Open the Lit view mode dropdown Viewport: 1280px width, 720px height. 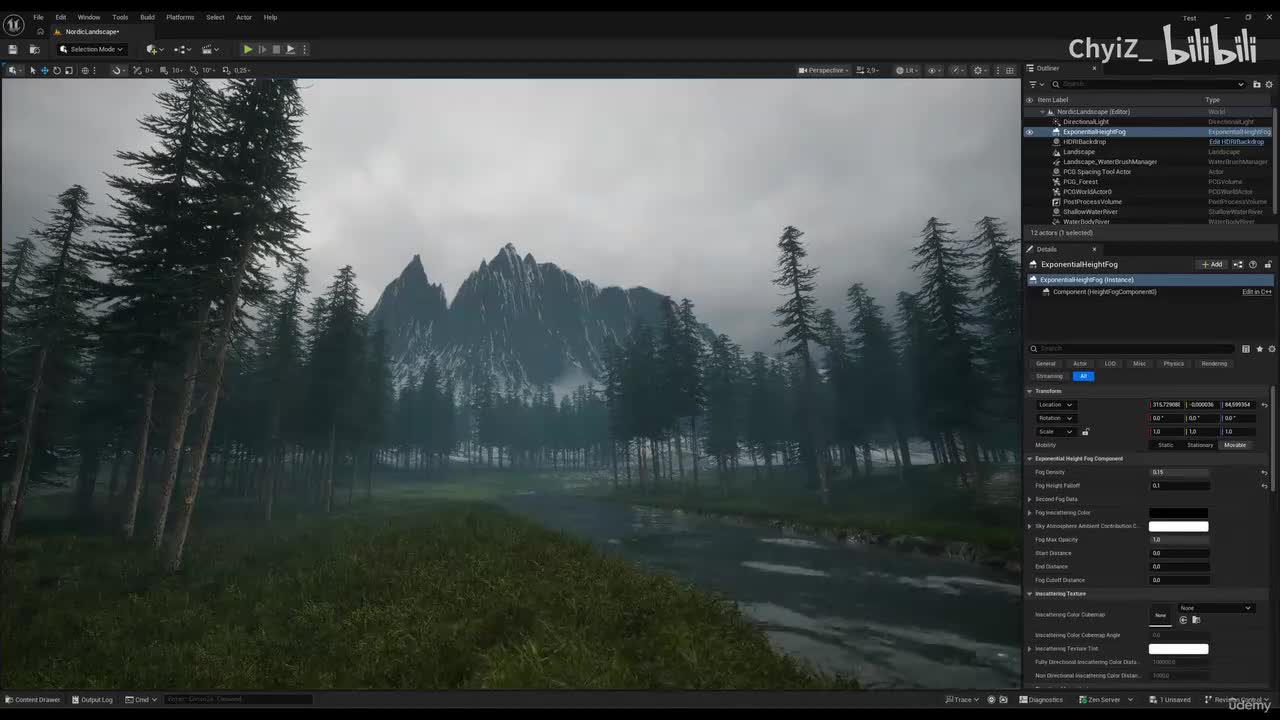(907, 70)
